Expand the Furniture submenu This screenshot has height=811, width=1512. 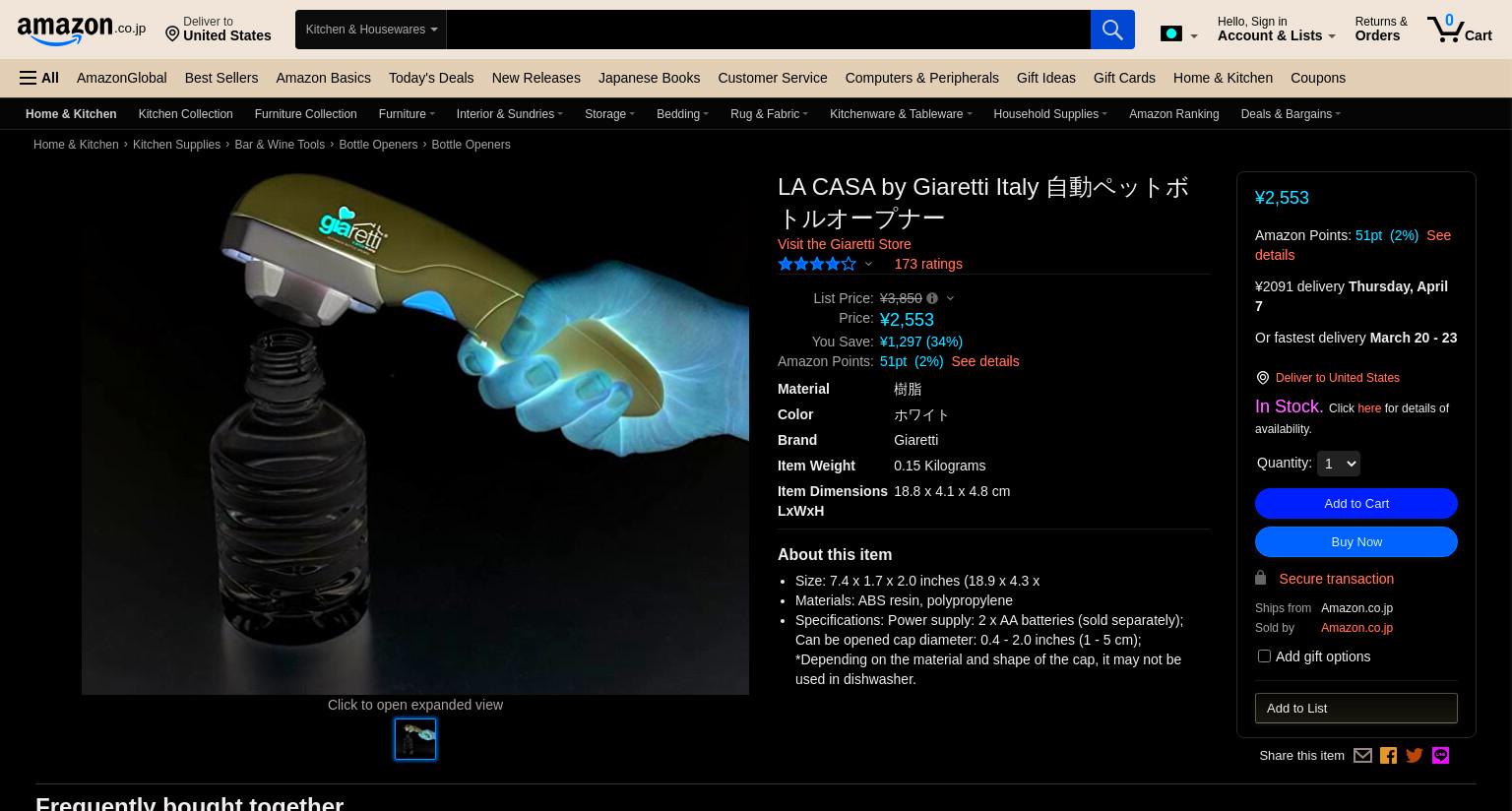pyautogui.click(x=406, y=114)
